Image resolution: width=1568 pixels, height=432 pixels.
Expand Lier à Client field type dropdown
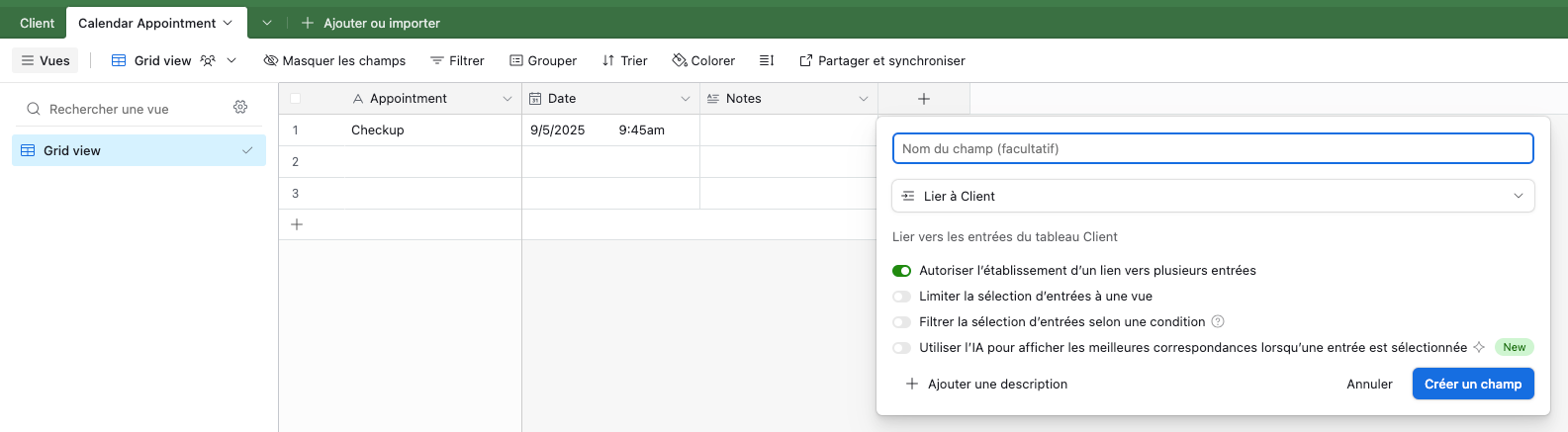(x=1213, y=196)
